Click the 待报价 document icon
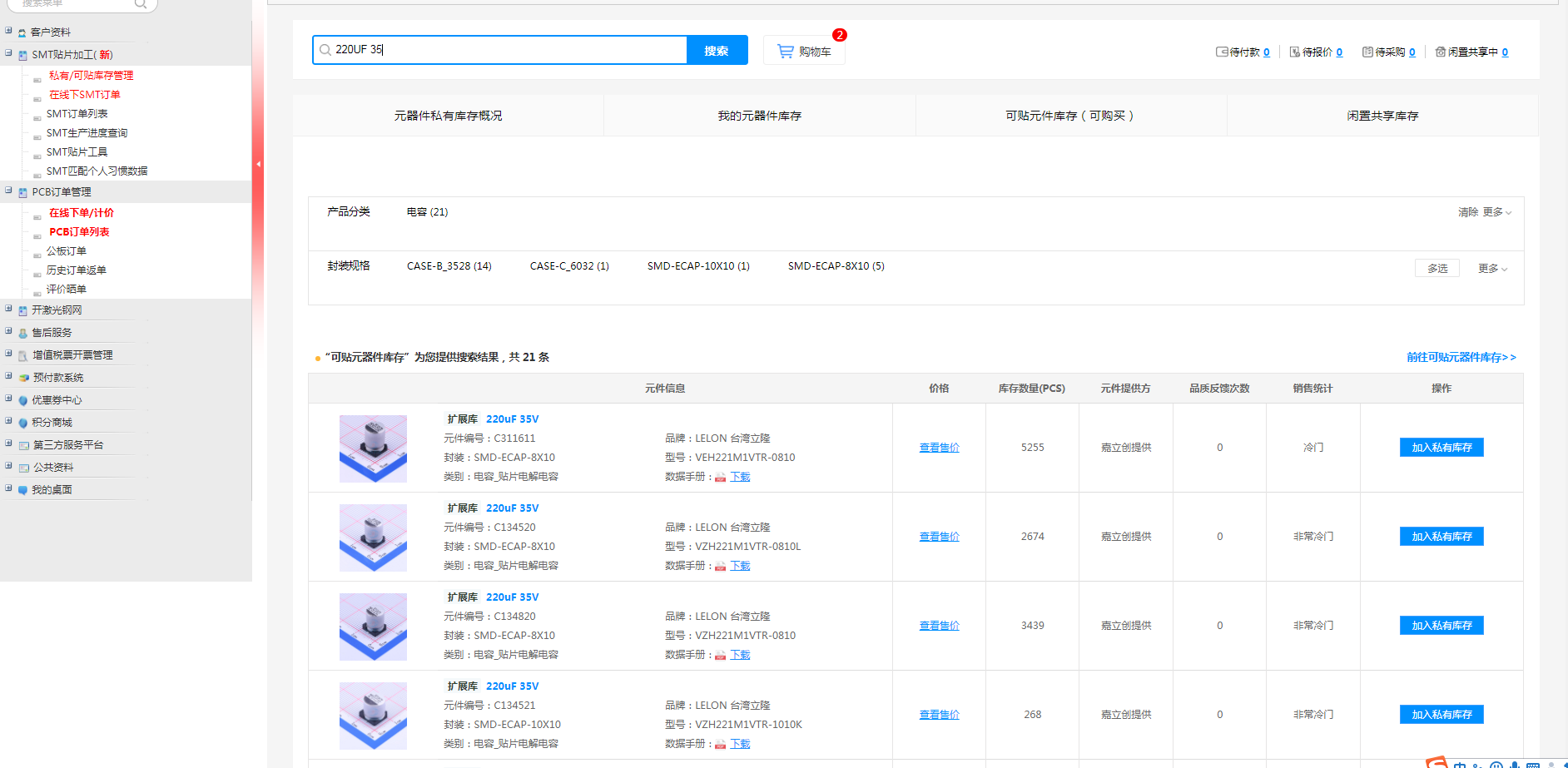The height and width of the screenshot is (768, 1568). (1294, 52)
